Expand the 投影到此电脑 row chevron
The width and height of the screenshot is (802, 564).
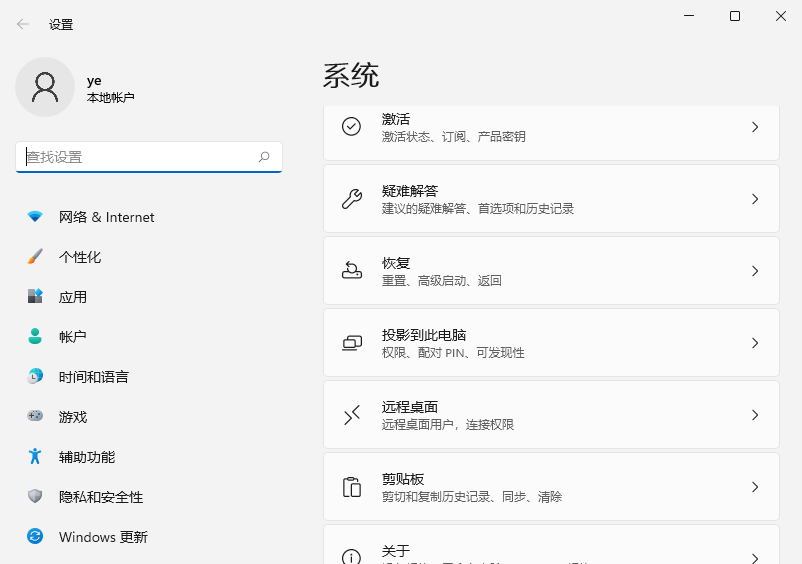tap(755, 343)
